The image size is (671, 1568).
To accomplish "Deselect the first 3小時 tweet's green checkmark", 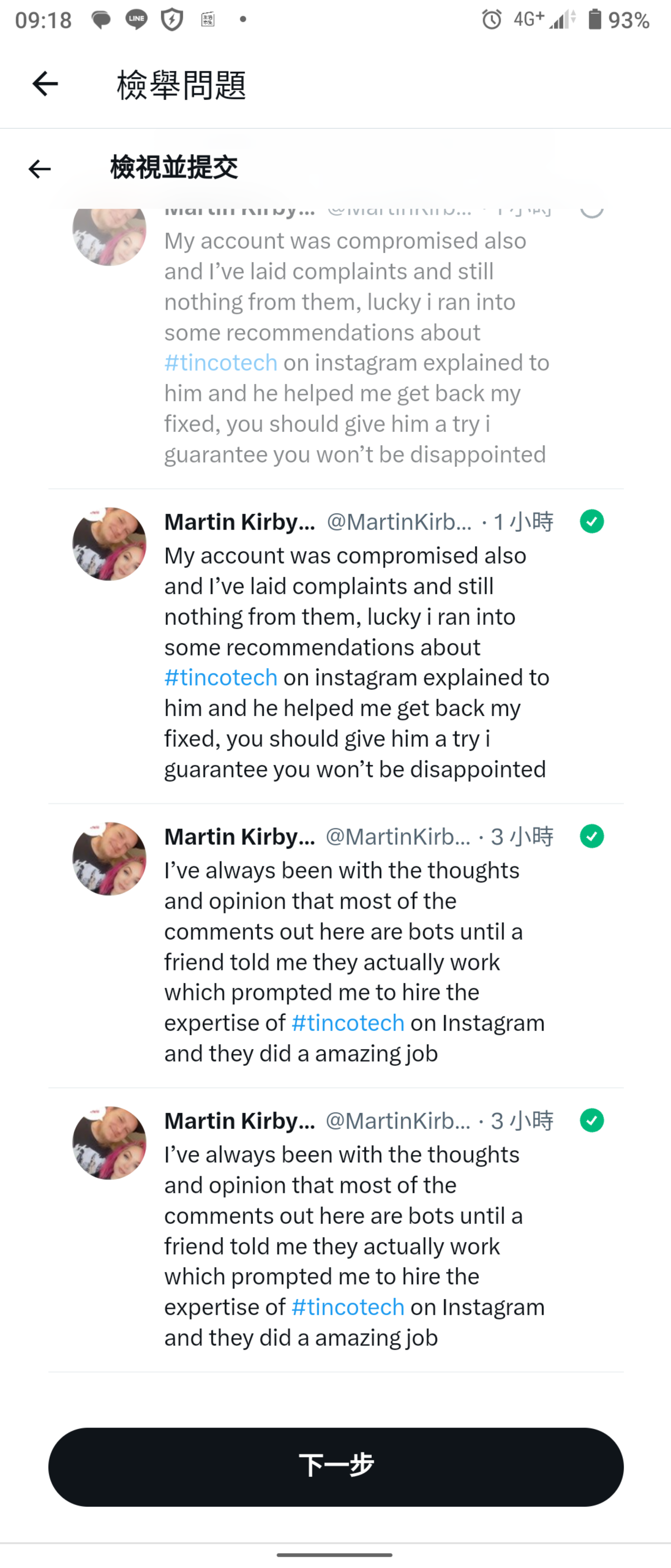I will [x=591, y=836].
